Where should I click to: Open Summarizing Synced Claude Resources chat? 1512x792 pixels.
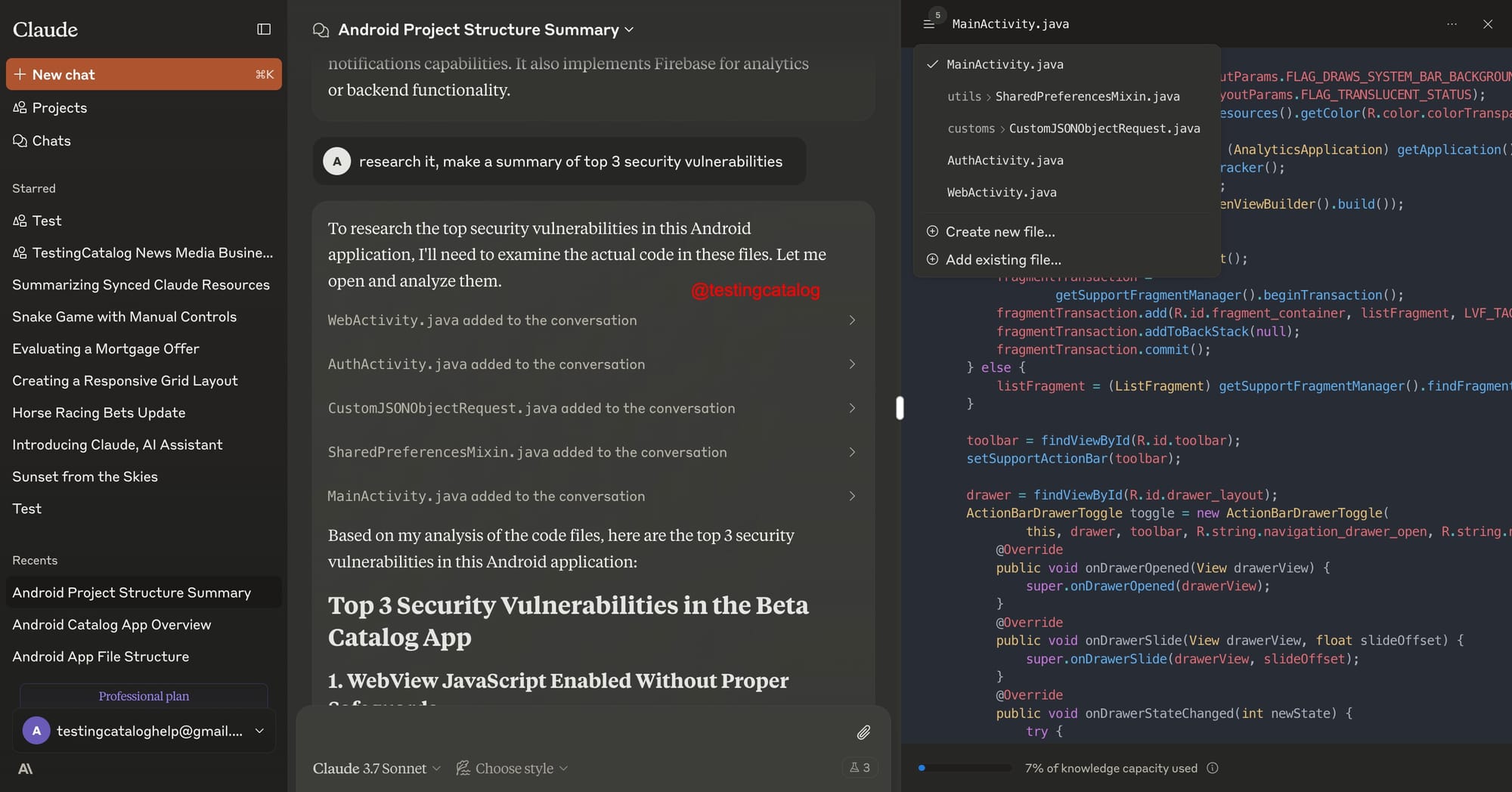tap(141, 285)
